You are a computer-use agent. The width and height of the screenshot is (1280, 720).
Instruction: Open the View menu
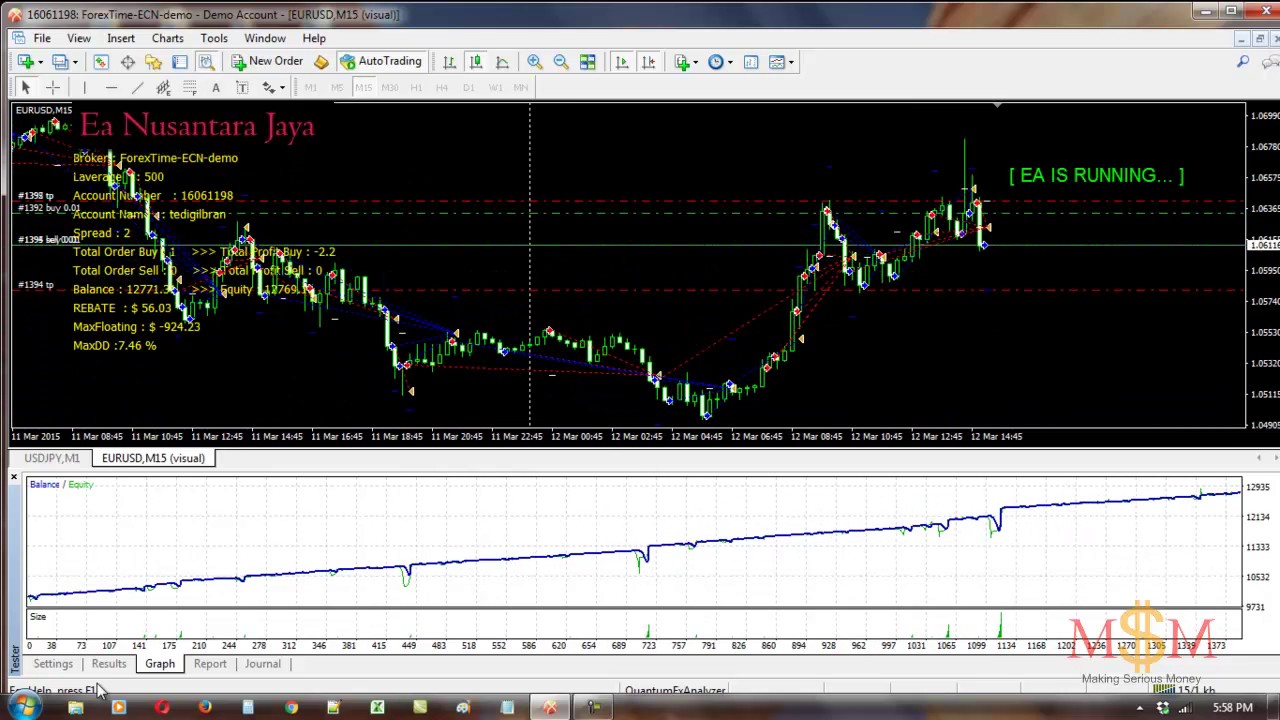tap(78, 38)
